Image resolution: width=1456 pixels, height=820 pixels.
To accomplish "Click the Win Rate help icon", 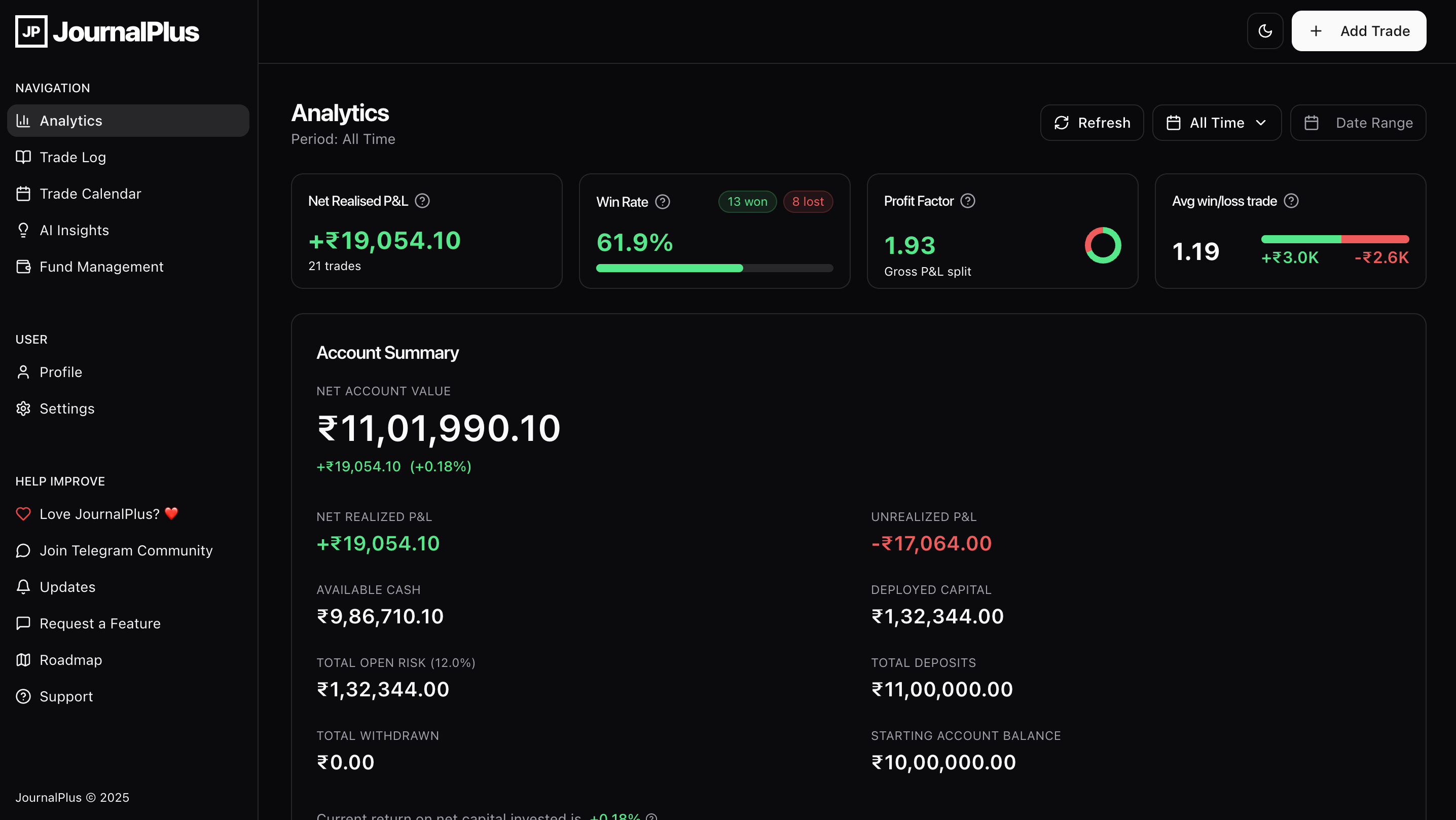I will coord(663,202).
